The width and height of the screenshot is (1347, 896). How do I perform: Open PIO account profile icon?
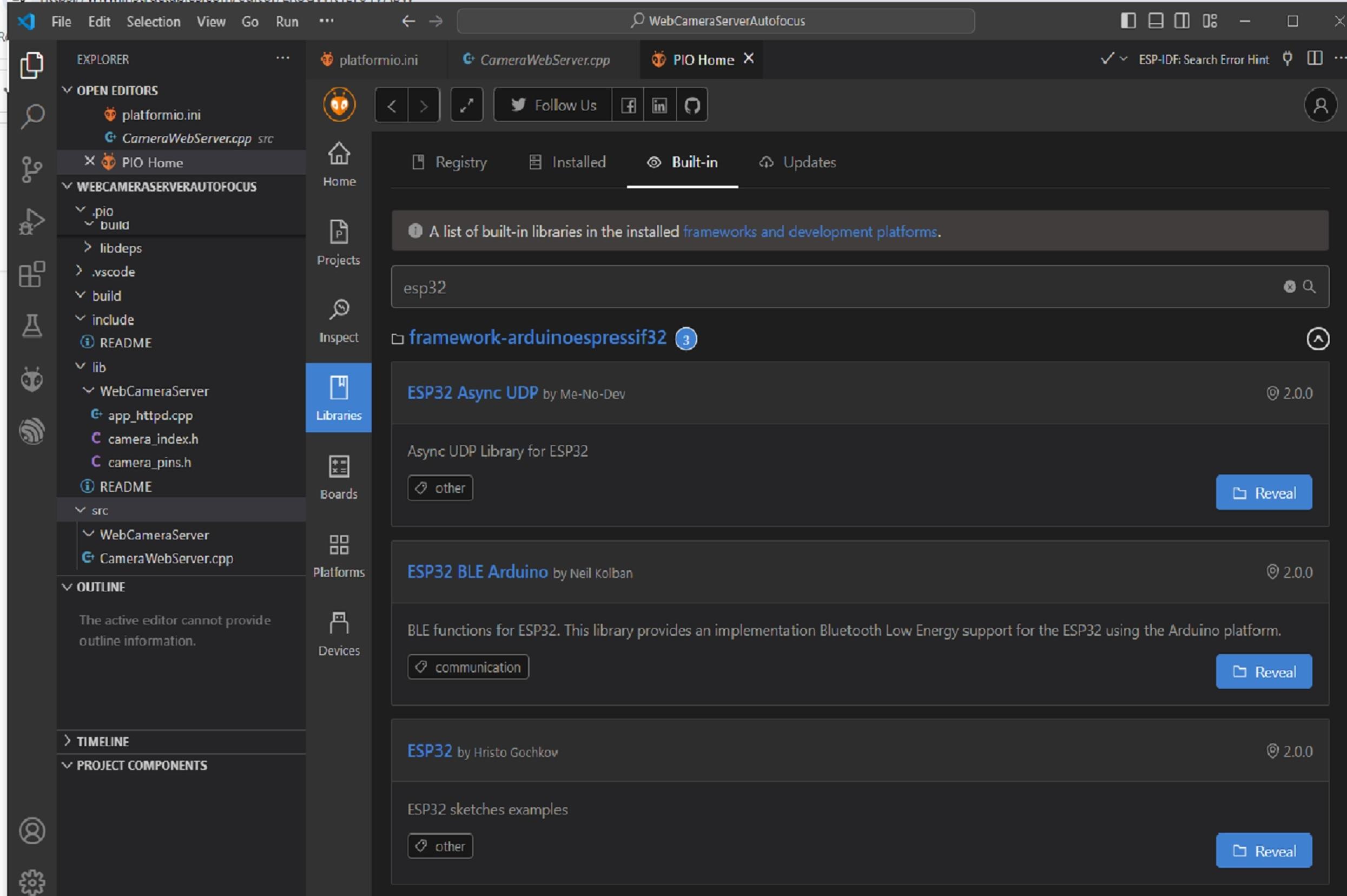(1320, 105)
